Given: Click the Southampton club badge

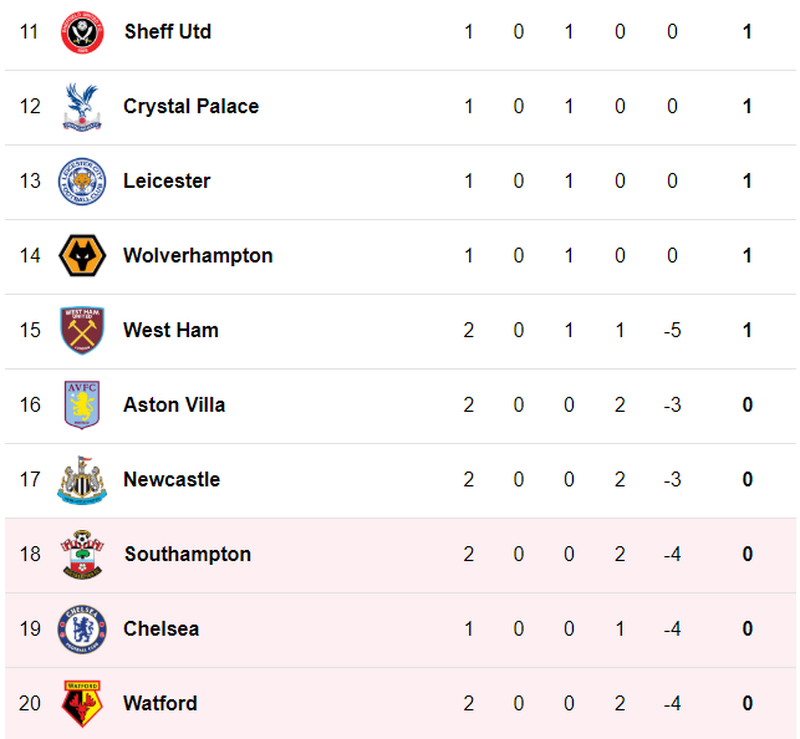Looking at the screenshot, I should point(82,554).
